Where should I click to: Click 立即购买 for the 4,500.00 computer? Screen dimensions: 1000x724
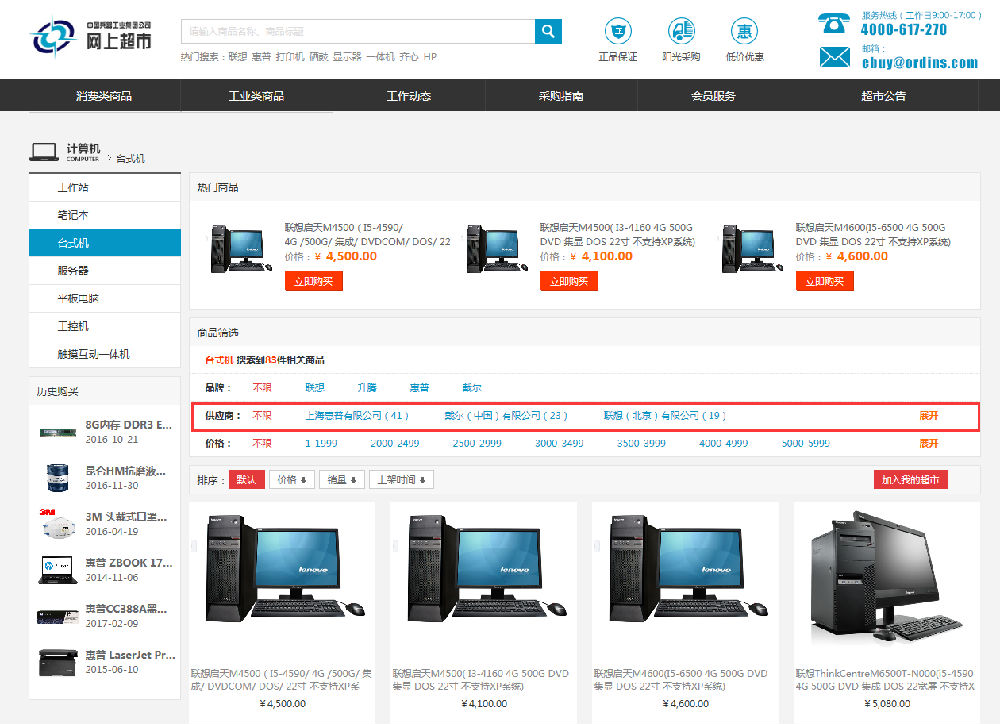point(314,281)
